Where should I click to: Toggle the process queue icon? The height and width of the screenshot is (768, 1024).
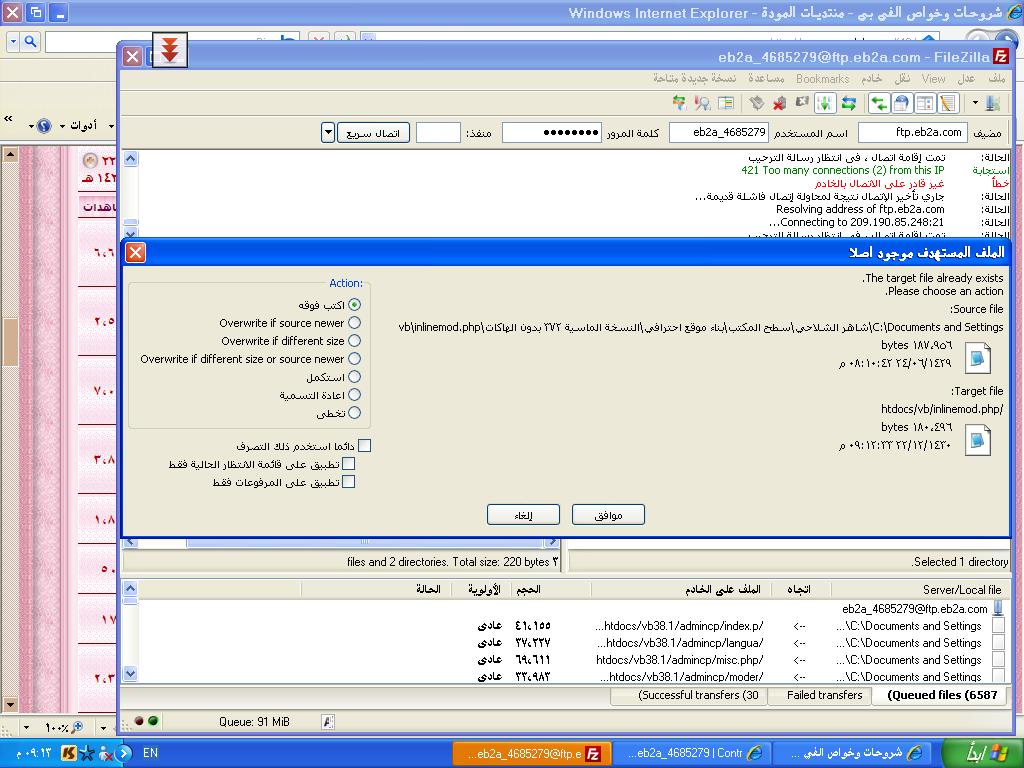pyautogui.click(x=825, y=103)
